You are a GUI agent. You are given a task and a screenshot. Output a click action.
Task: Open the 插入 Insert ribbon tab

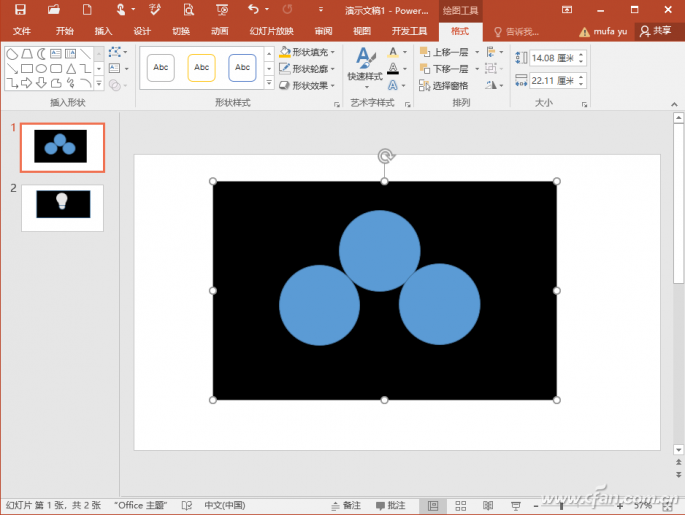(x=103, y=31)
